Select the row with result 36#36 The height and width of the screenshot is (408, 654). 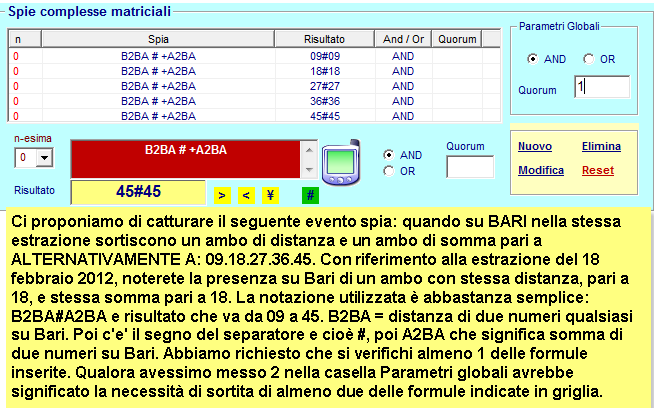point(254,101)
